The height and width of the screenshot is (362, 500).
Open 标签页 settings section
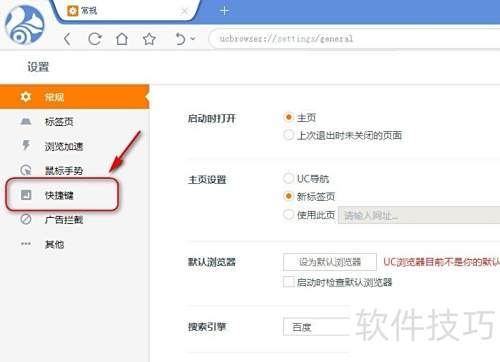click(x=74, y=122)
